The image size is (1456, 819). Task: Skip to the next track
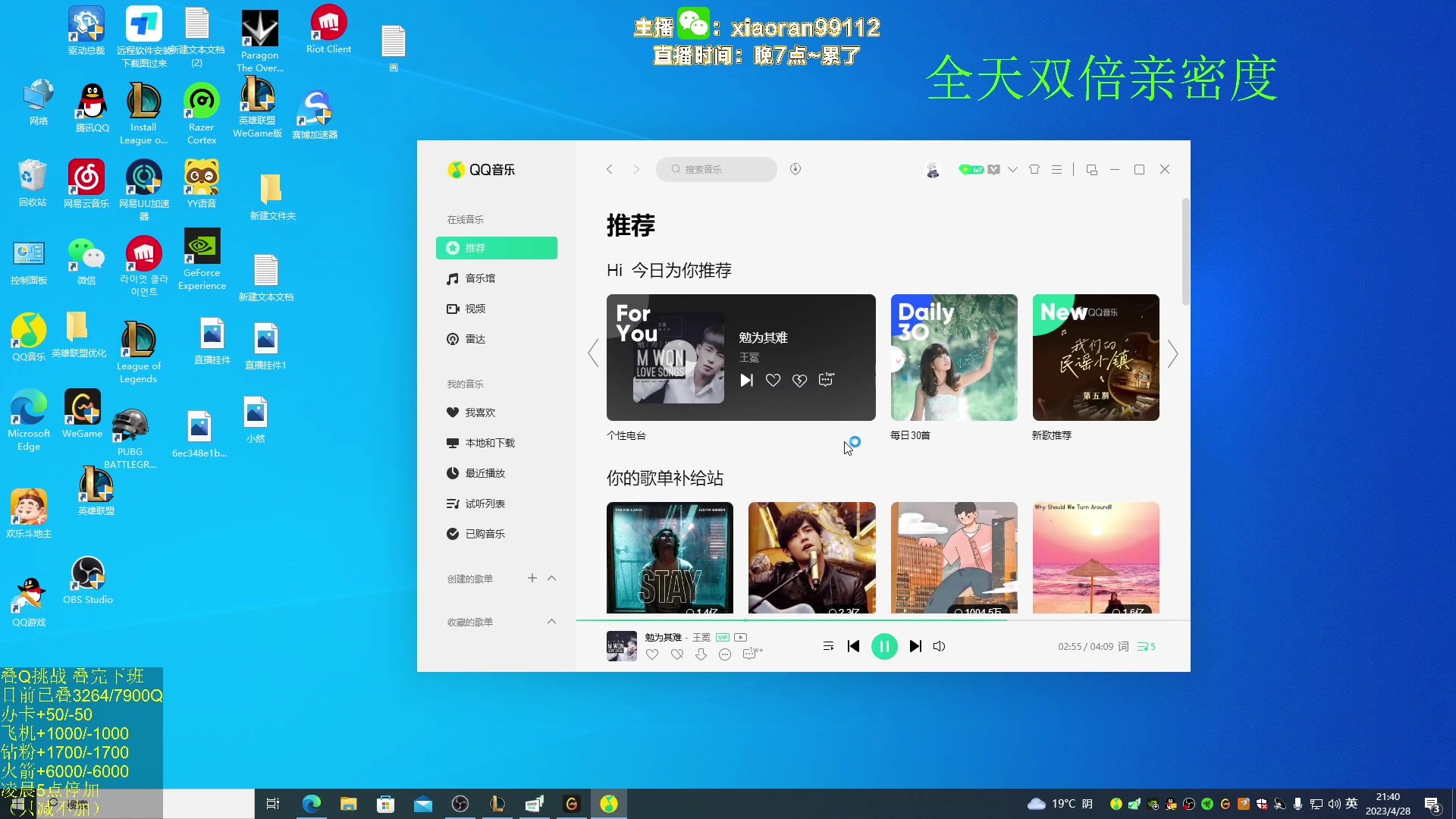point(915,646)
